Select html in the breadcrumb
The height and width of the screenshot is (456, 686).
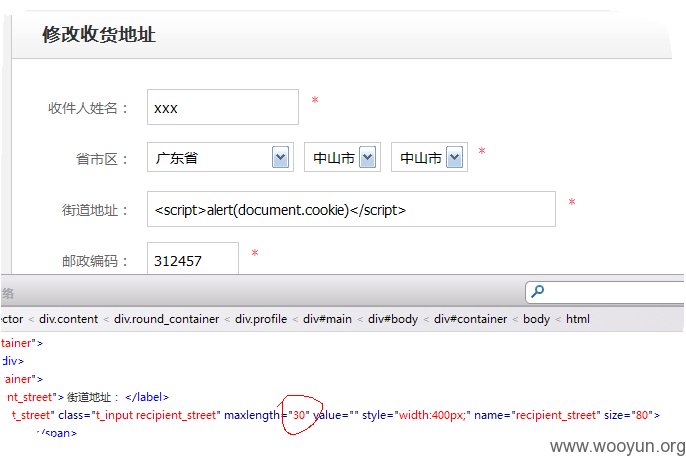pyautogui.click(x=578, y=319)
